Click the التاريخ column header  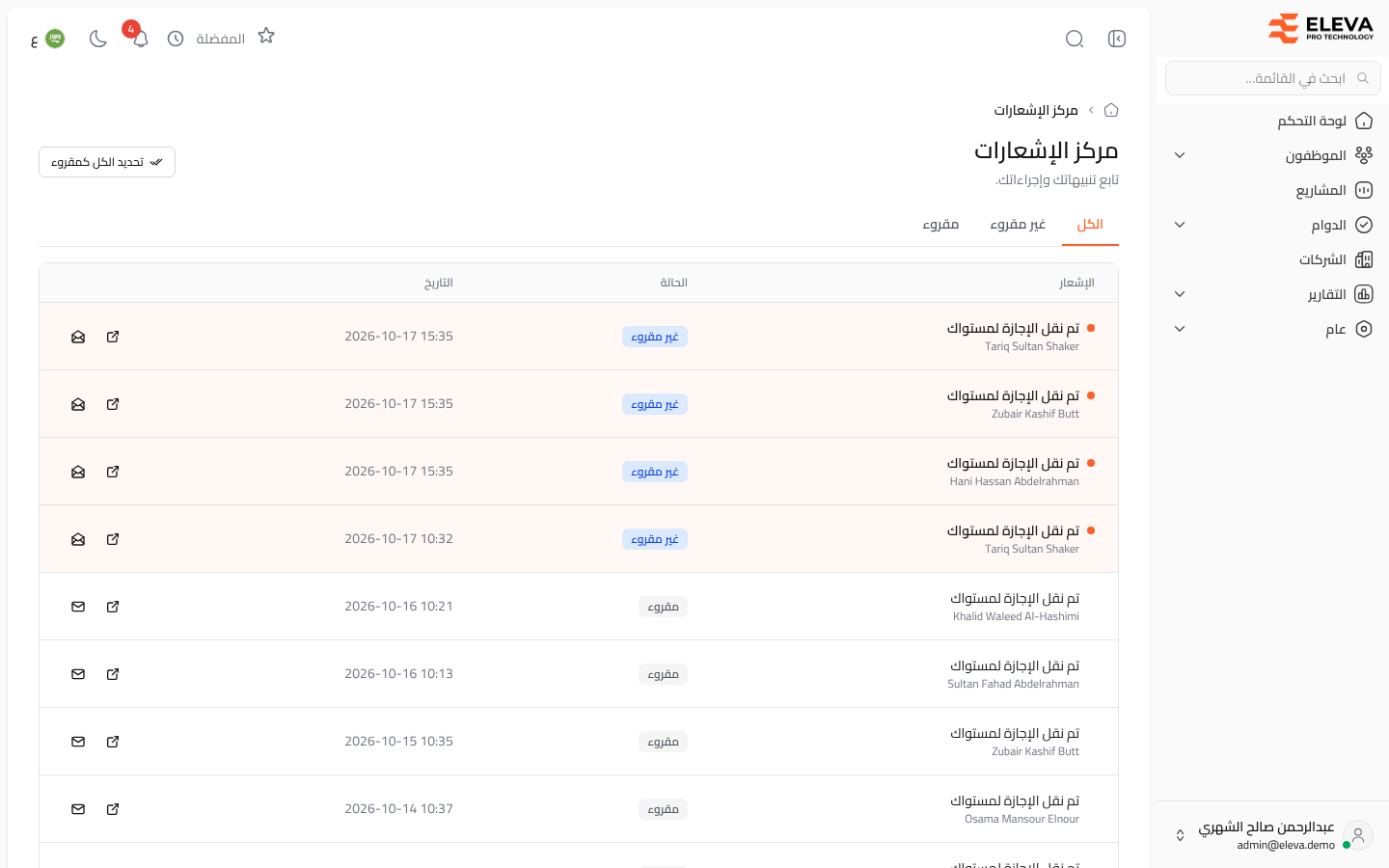tap(439, 283)
